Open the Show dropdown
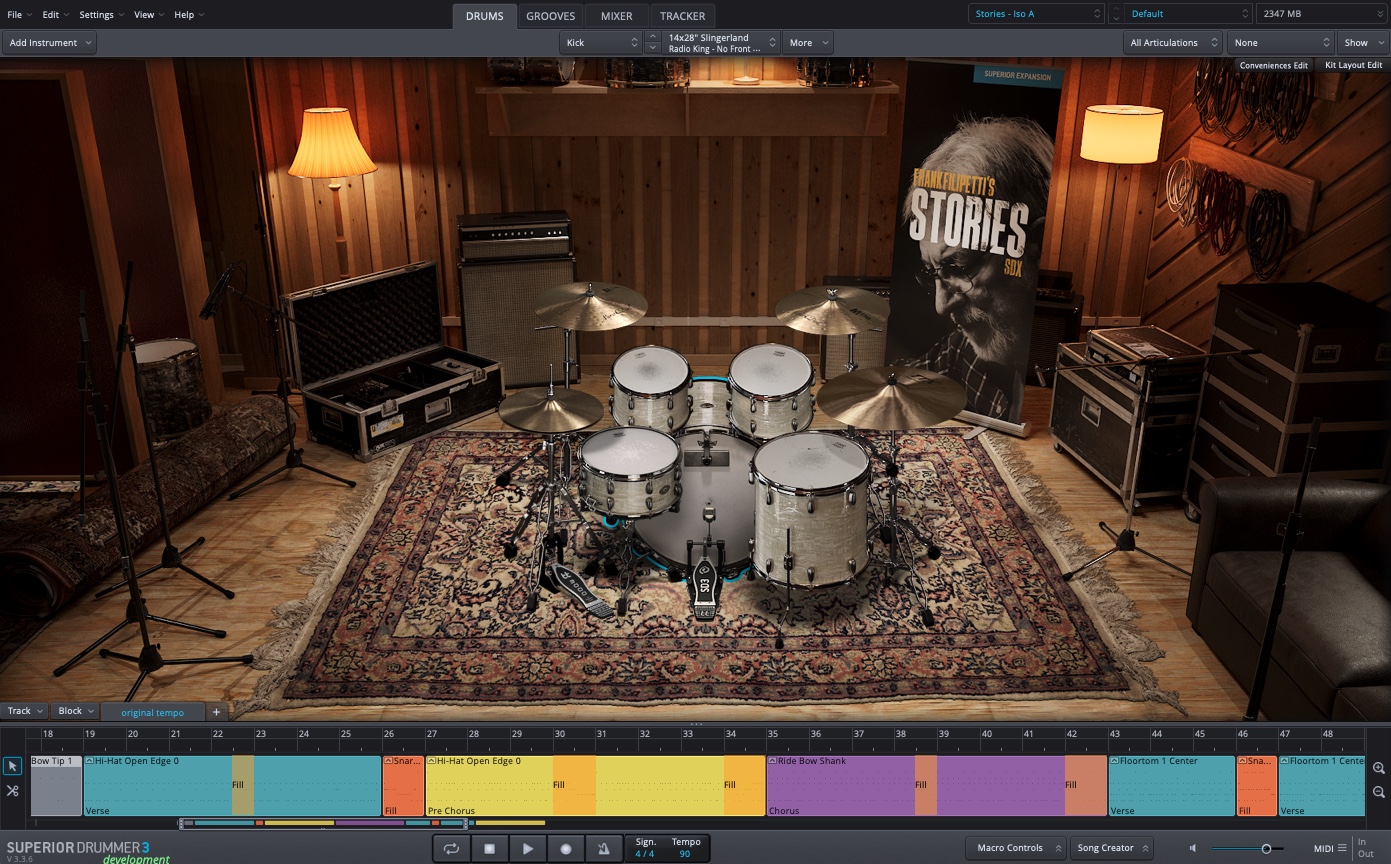Viewport: 1391px width, 864px height. [1362, 43]
